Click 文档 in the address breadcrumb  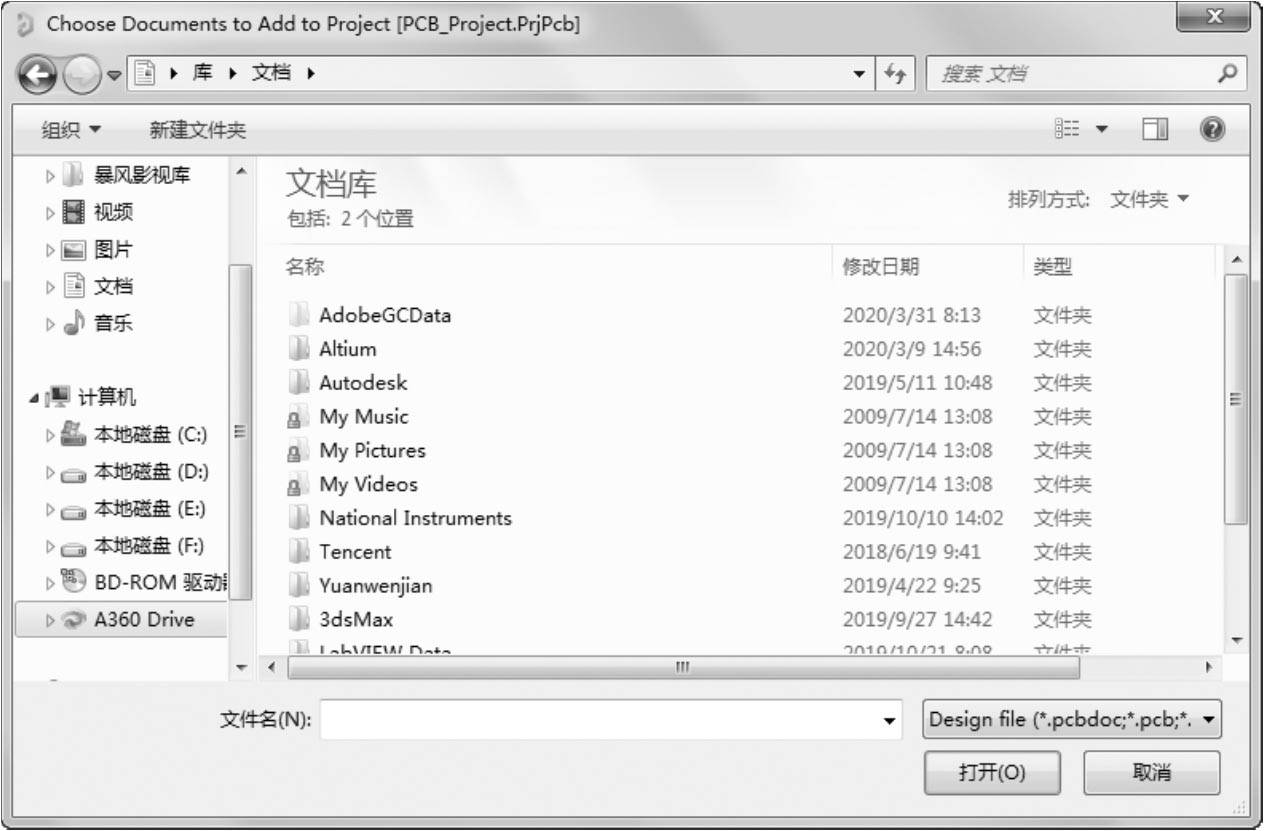point(272,74)
